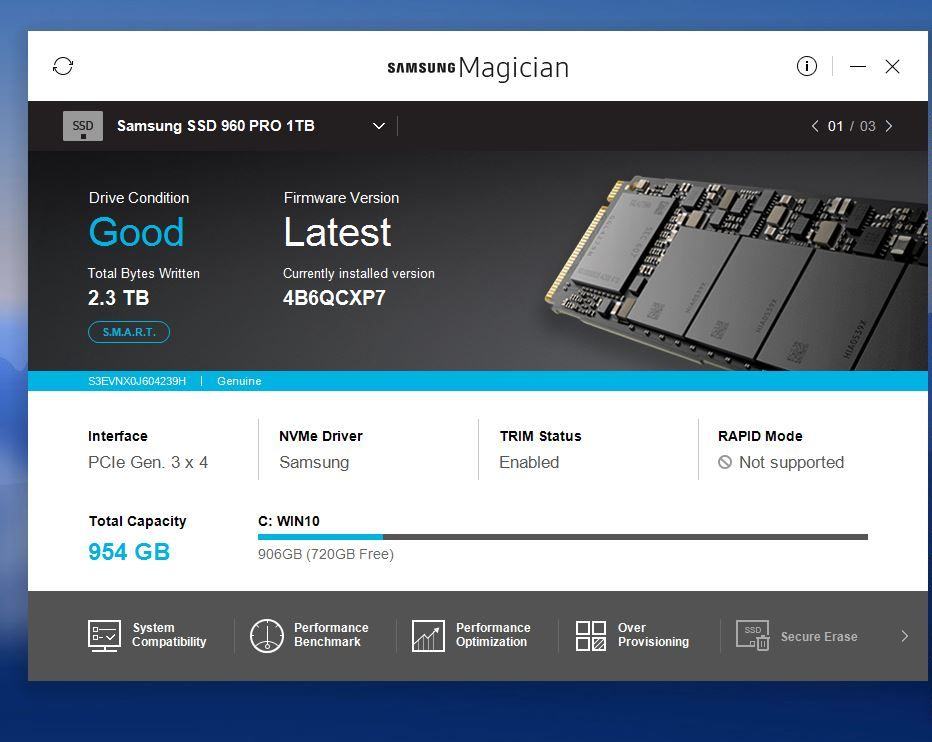Expand the drive selection dropdown arrow
Screen dimensions: 932x742
tap(379, 126)
